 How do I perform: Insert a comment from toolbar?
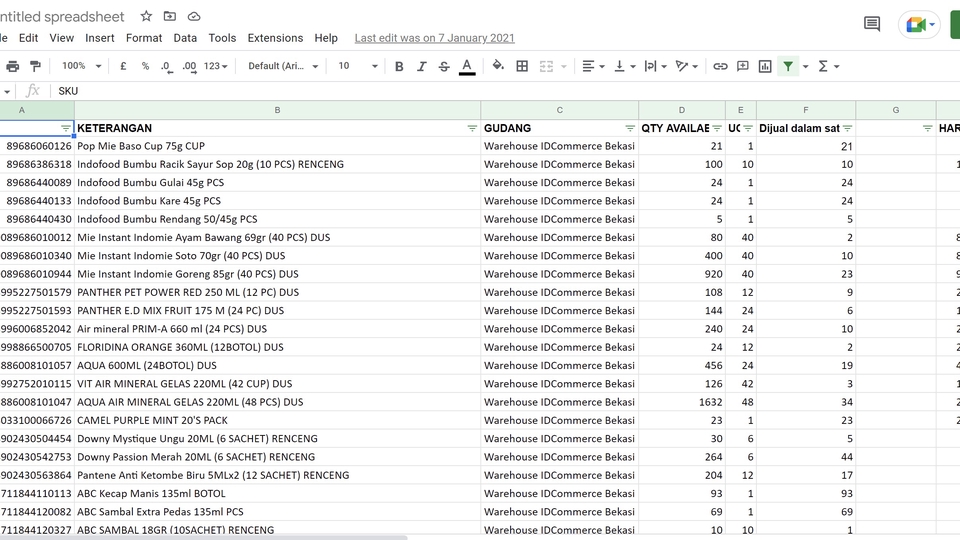point(743,66)
